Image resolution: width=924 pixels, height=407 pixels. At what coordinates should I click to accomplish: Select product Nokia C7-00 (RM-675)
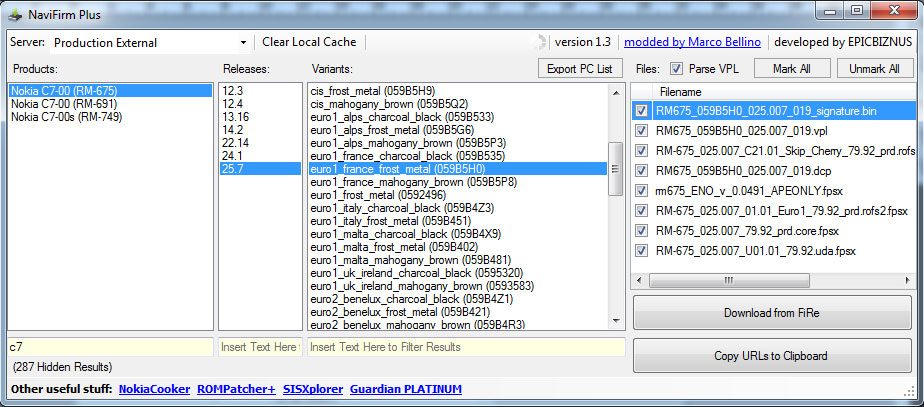click(x=111, y=91)
